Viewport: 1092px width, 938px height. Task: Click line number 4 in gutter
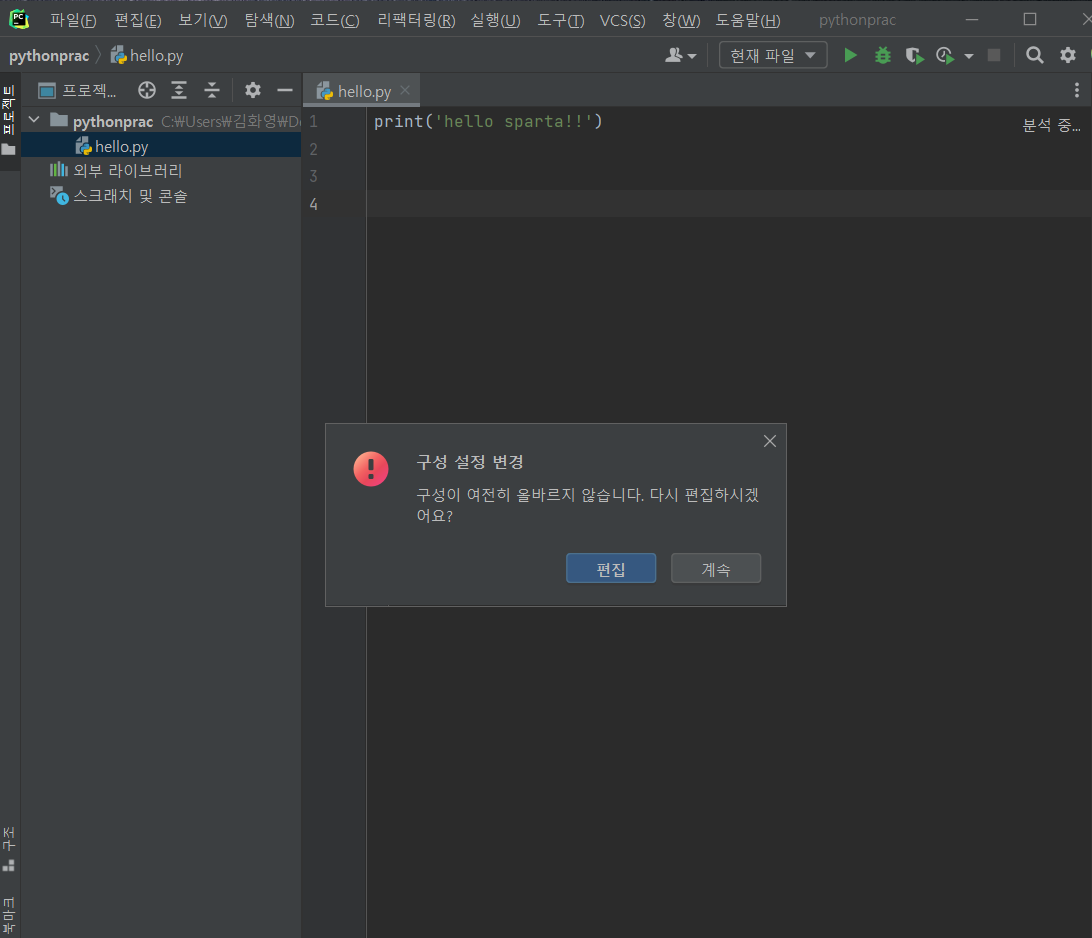pos(313,204)
